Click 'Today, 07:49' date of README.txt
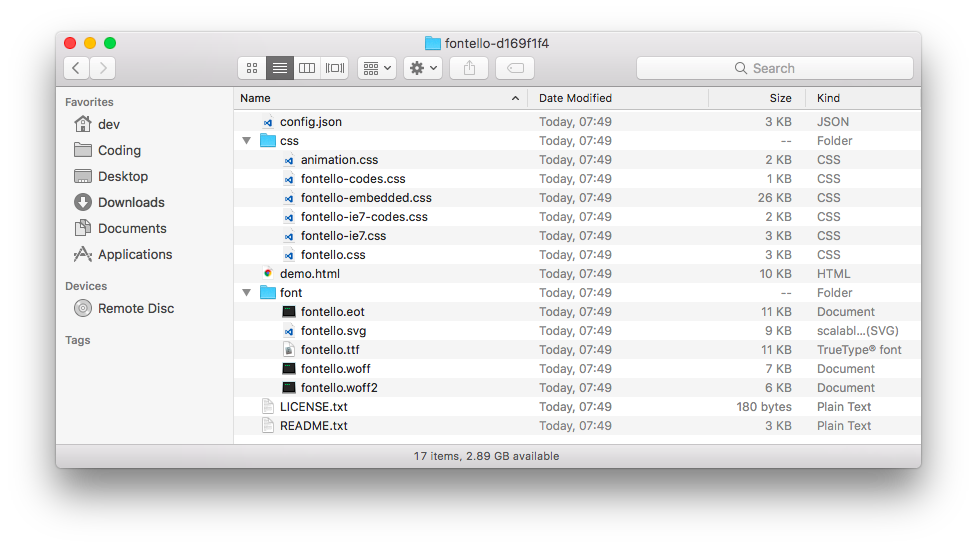 coord(575,426)
